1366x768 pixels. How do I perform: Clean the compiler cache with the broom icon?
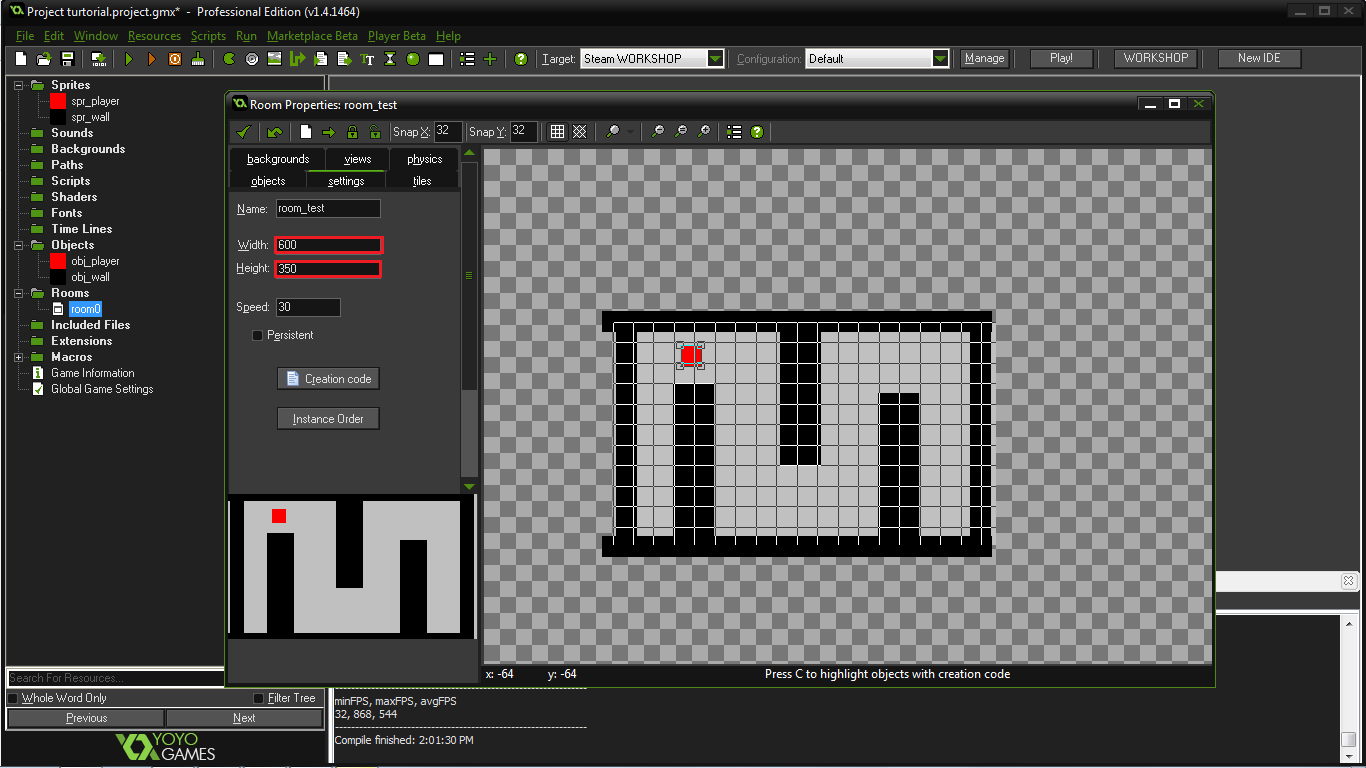(198, 58)
